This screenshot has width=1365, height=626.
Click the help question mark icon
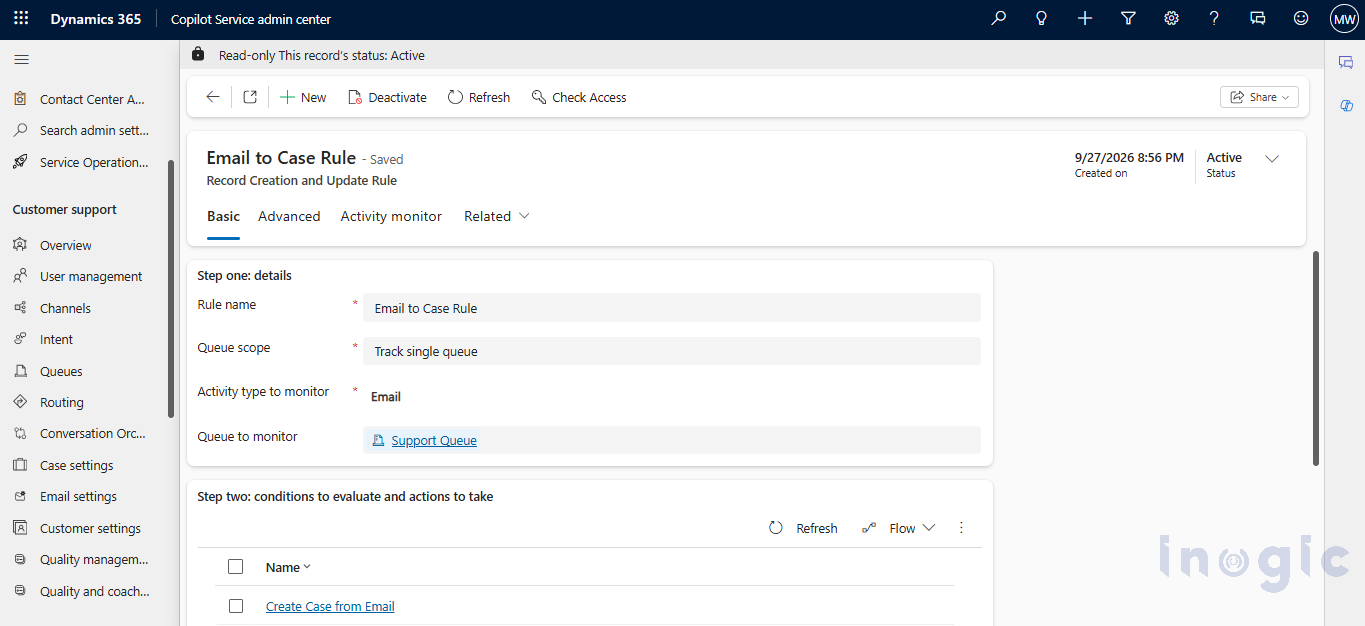point(1214,19)
